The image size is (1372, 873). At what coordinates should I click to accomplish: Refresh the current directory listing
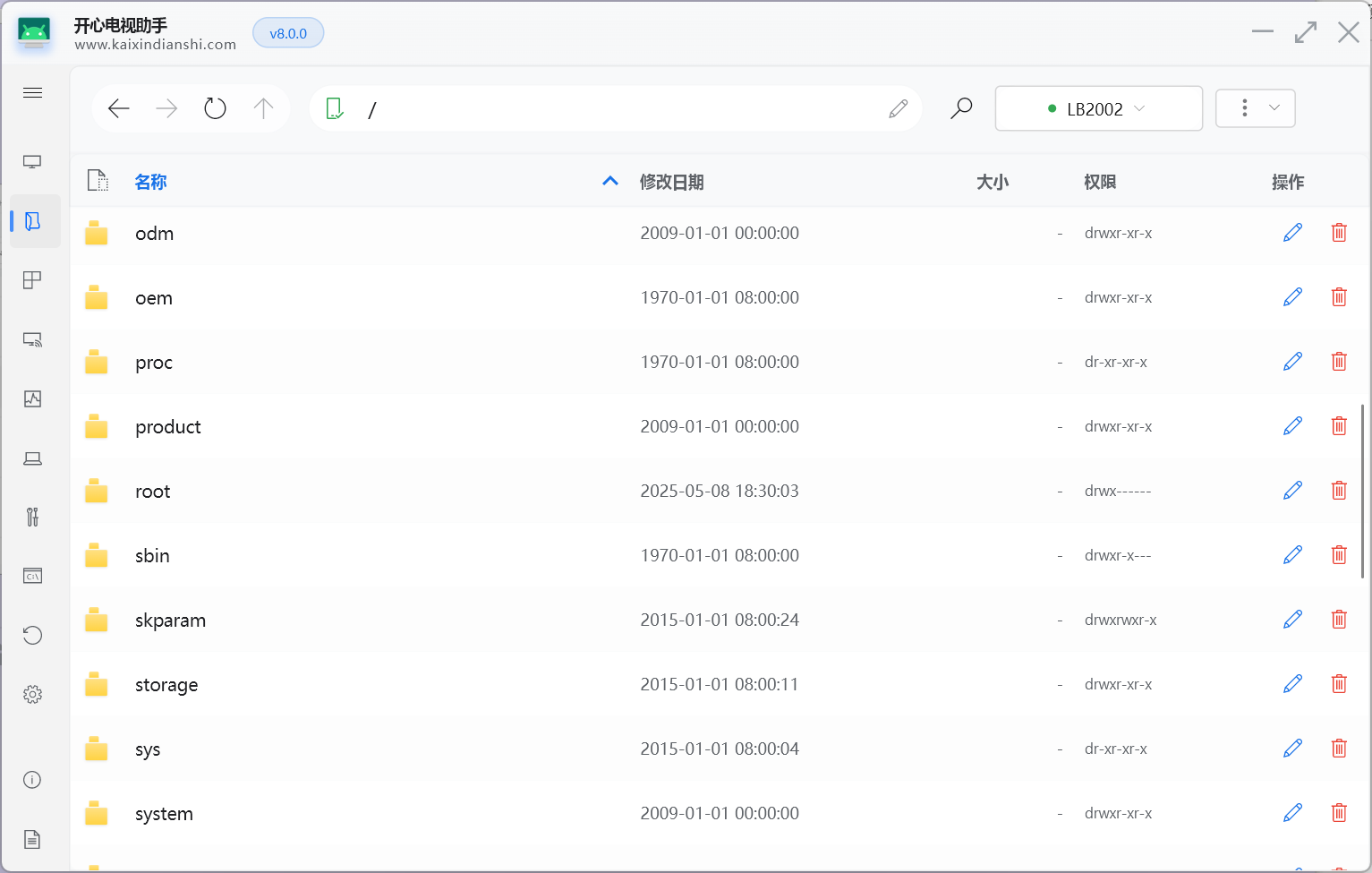215,107
